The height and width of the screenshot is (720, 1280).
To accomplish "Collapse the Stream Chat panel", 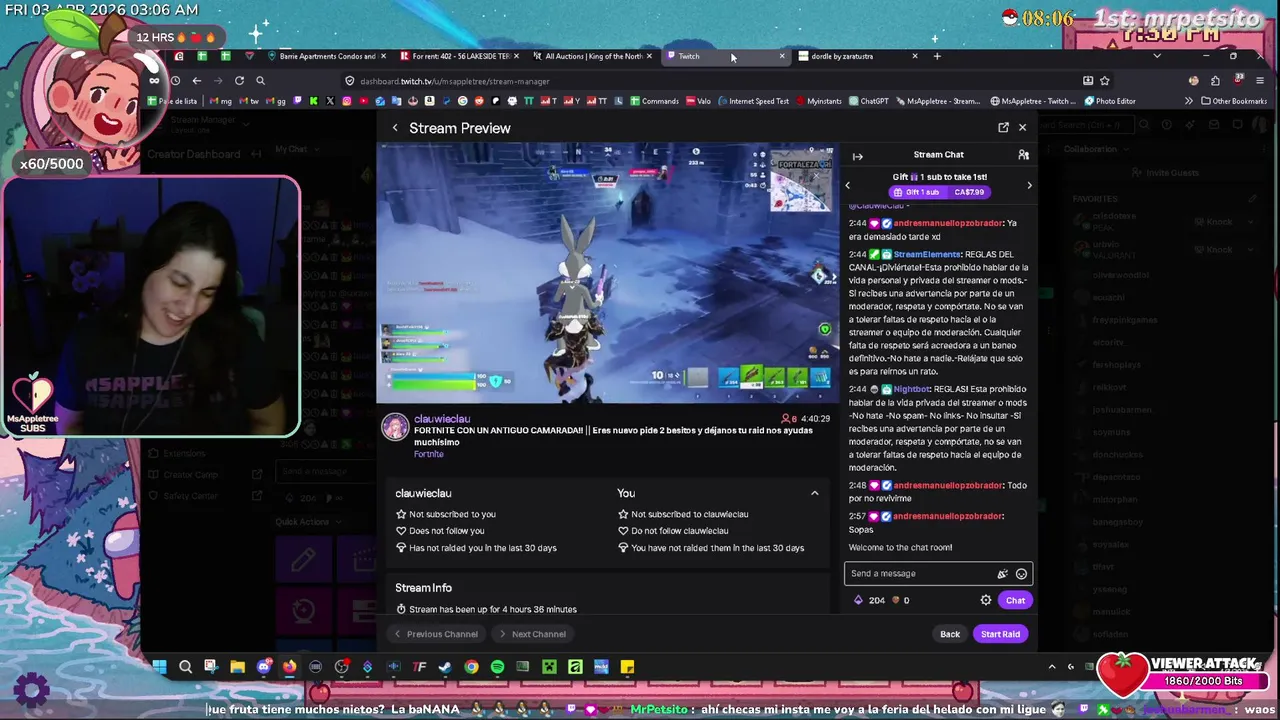I will (857, 155).
